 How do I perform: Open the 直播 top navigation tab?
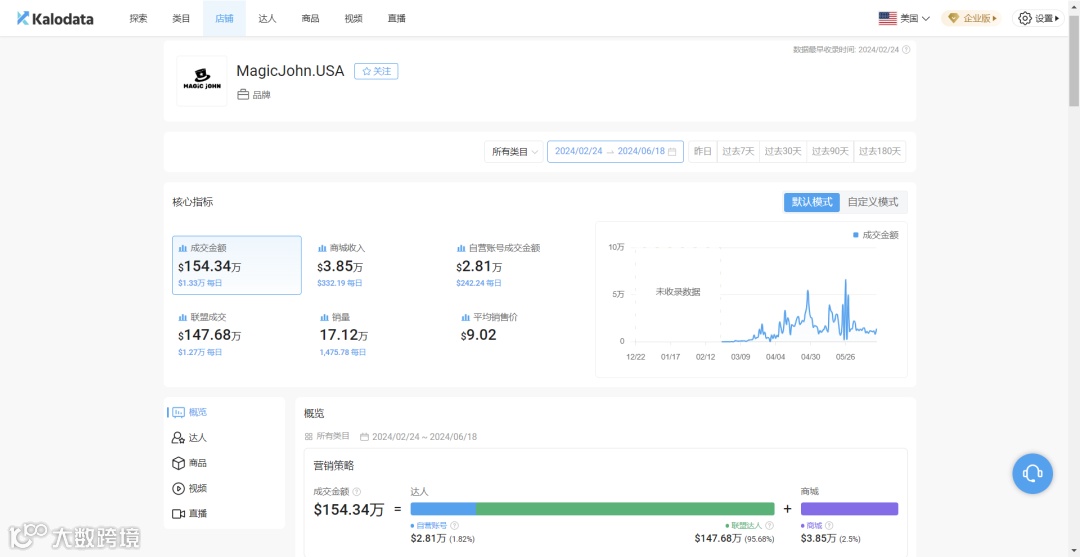pos(397,19)
